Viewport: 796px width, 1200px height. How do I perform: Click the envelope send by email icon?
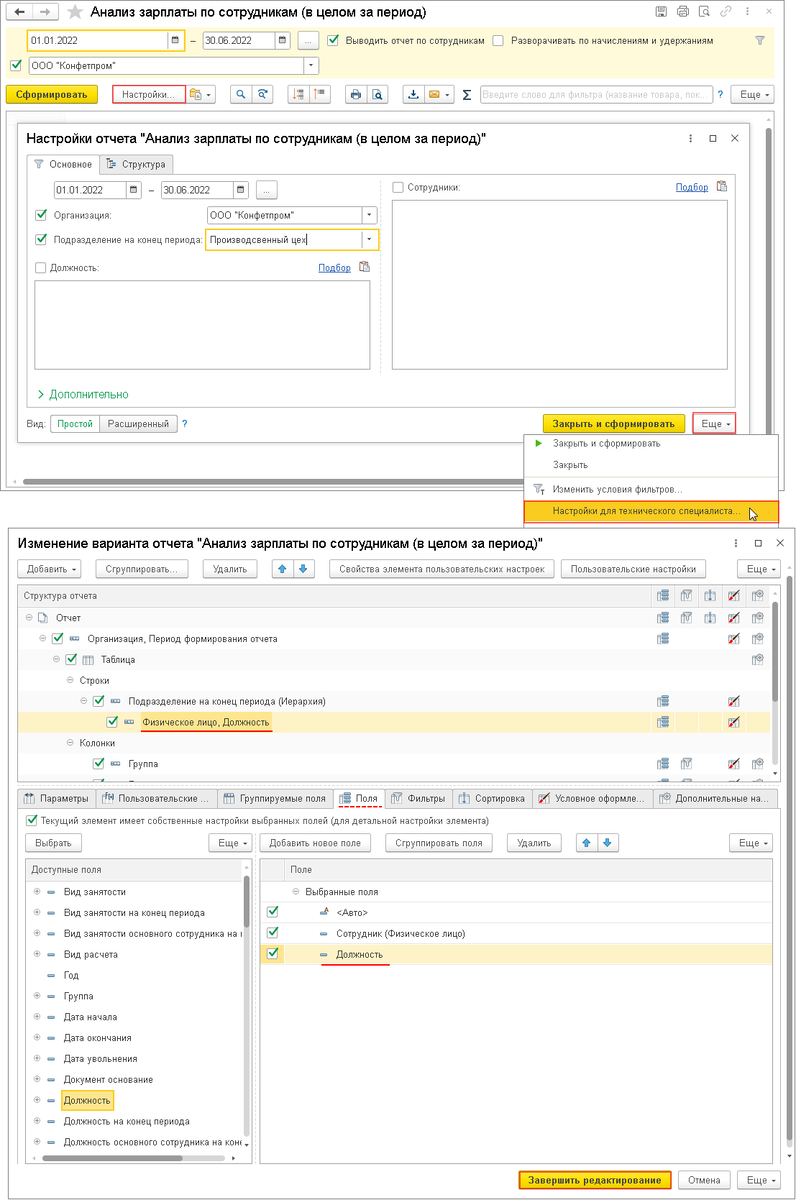click(439, 94)
